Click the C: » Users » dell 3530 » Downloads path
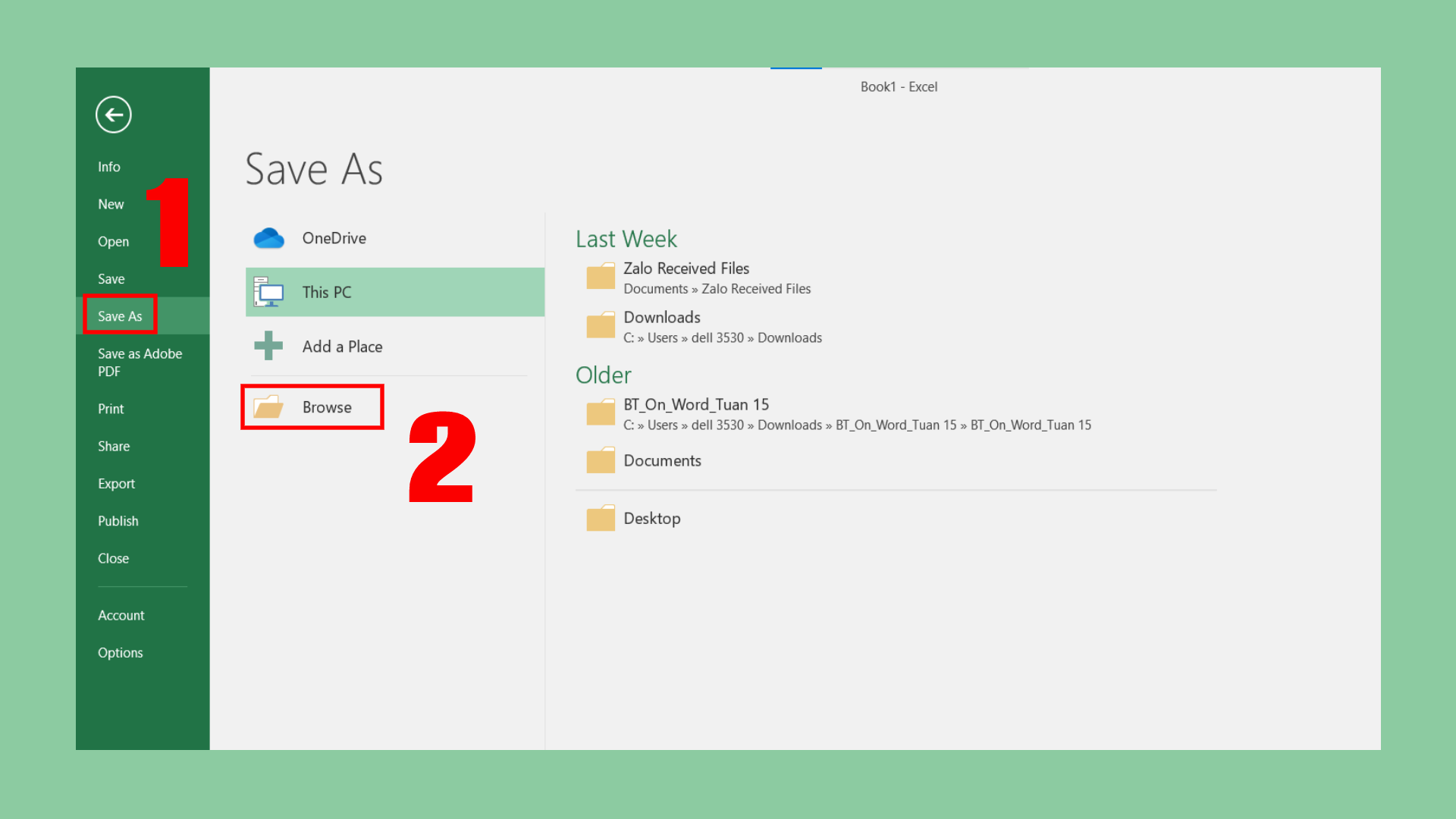 coord(723,338)
